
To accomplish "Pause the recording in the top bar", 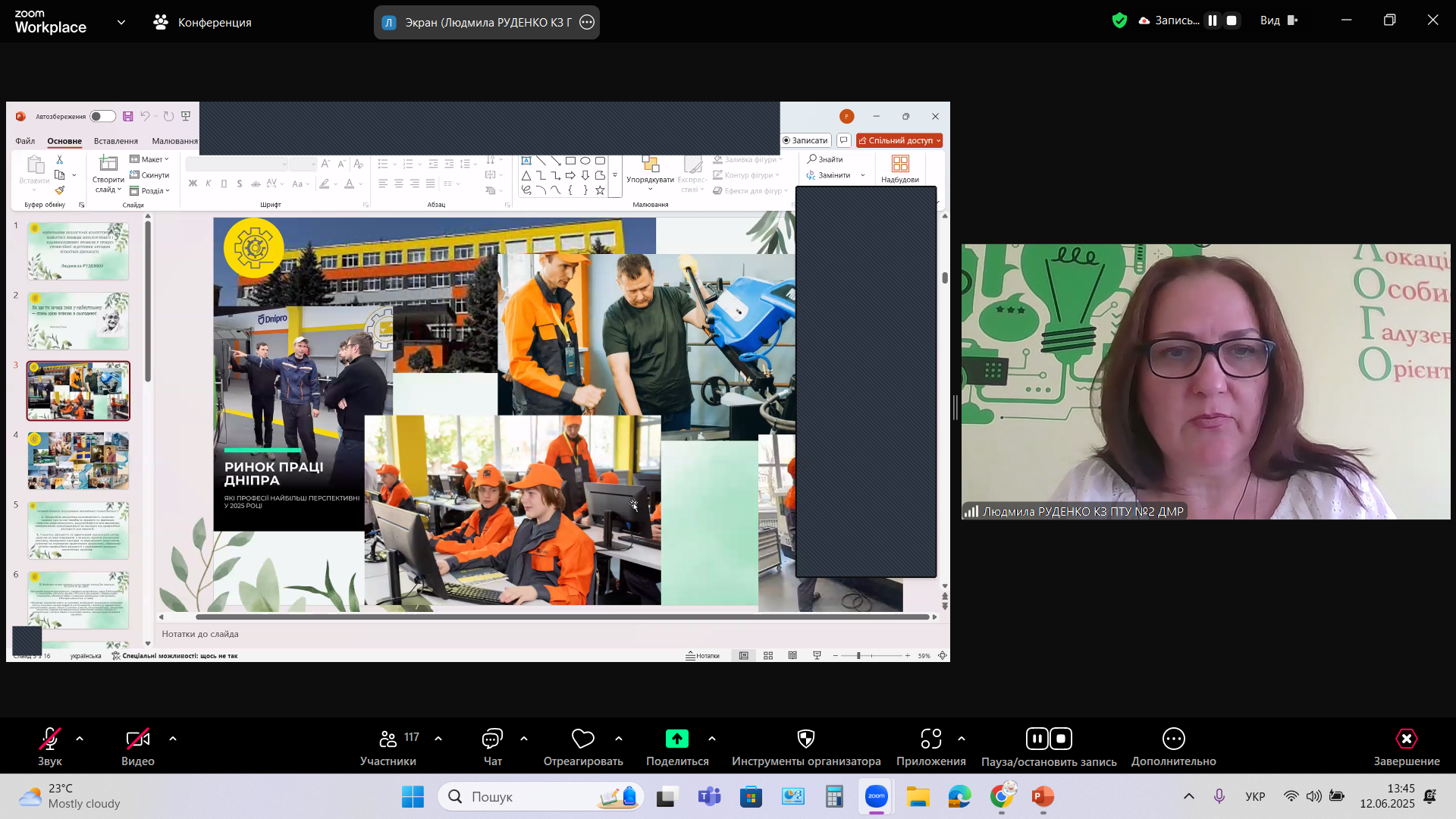I will (1213, 21).
